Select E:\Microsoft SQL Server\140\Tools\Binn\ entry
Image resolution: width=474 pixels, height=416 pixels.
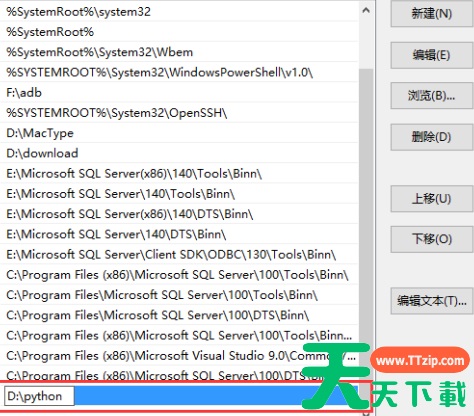point(179,194)
